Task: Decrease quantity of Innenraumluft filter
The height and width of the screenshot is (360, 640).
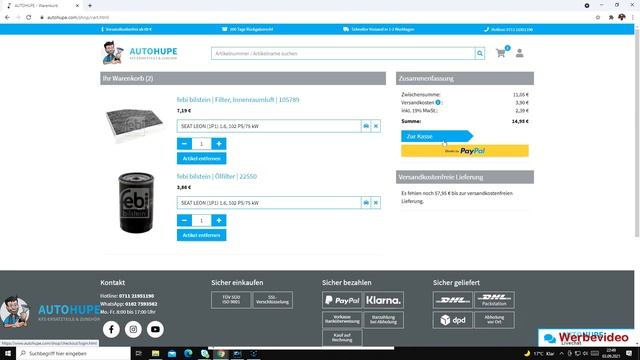Action: pos(184,144)
